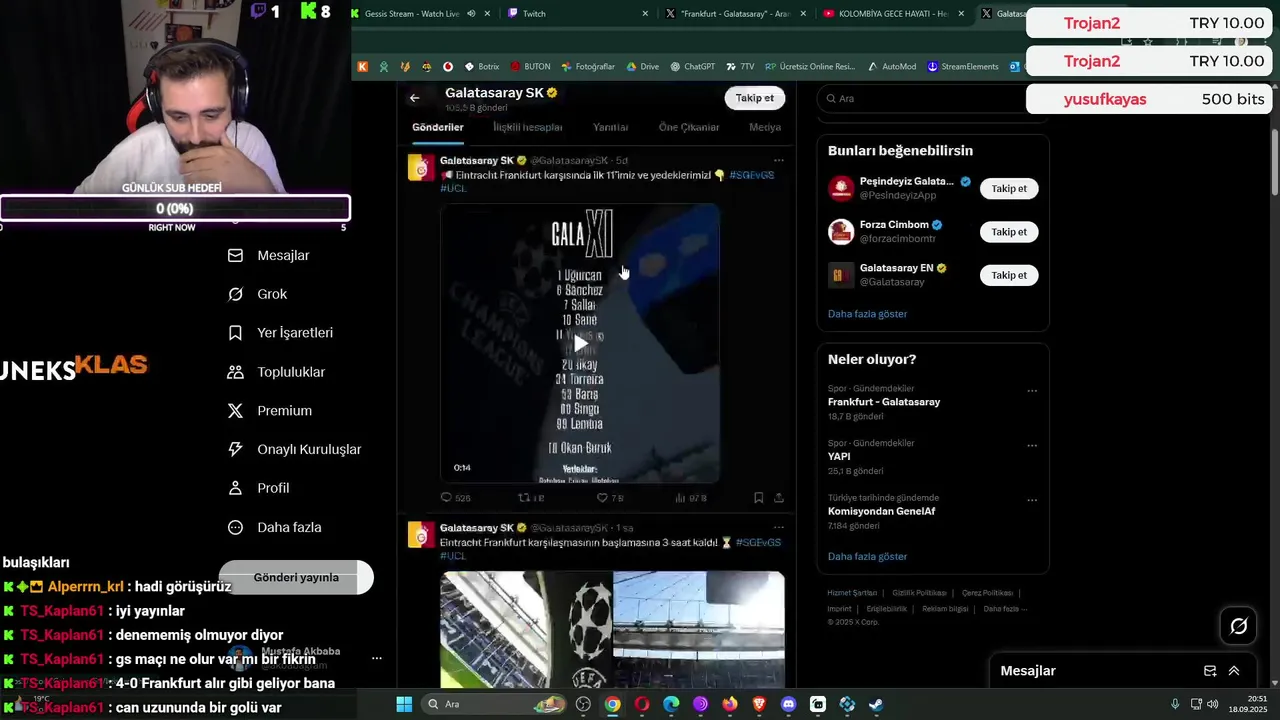View analytics of lineup tweet
This screenshot has height=720, width=1280.
(x=691, y=497)
